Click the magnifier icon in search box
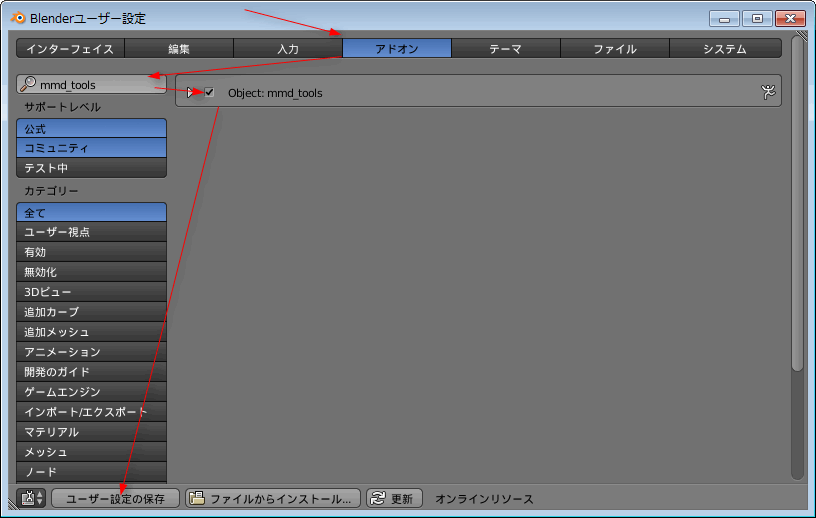 click(28, 84)
